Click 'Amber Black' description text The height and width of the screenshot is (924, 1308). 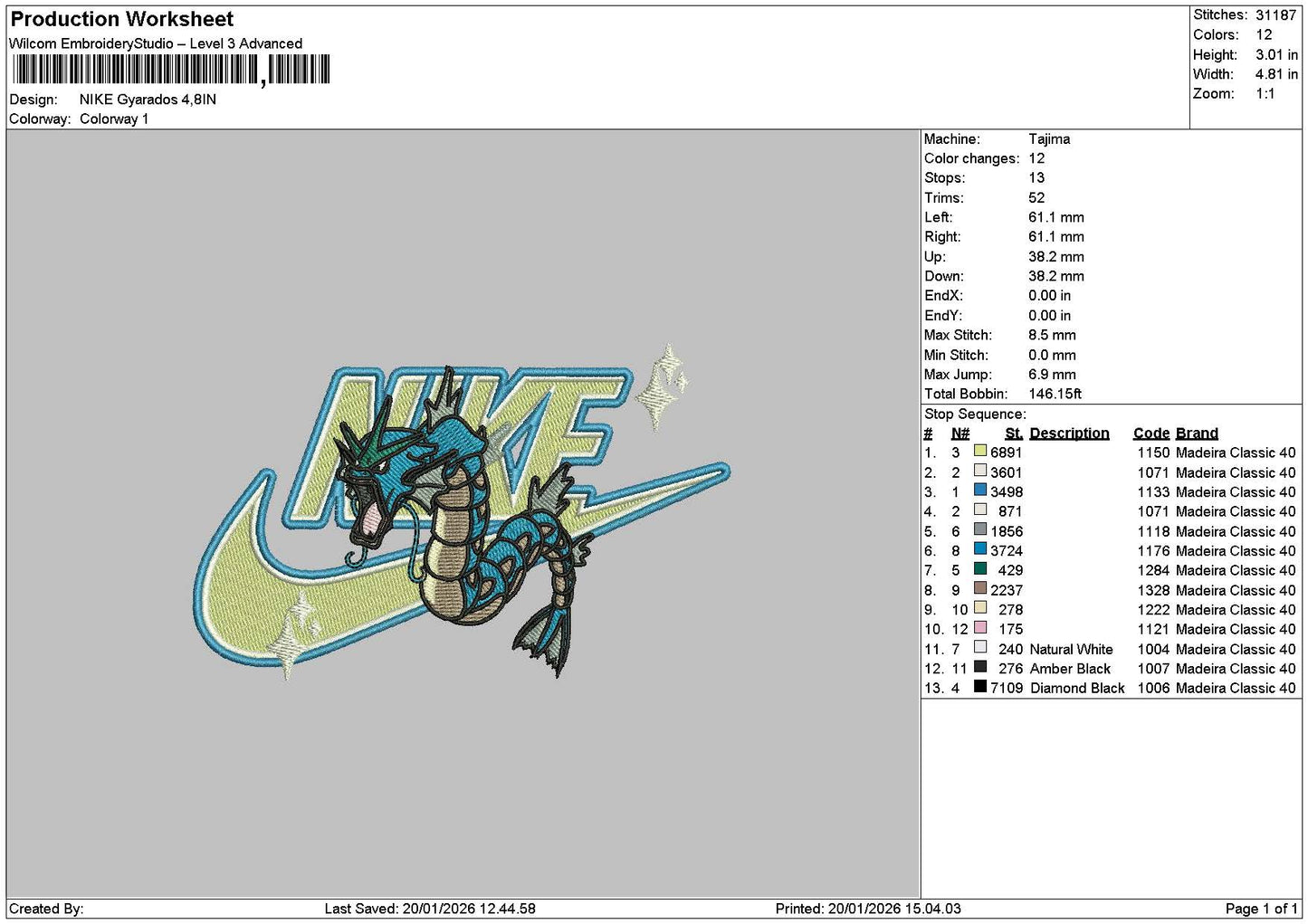pyautogui.click(x=1070, y=669)
